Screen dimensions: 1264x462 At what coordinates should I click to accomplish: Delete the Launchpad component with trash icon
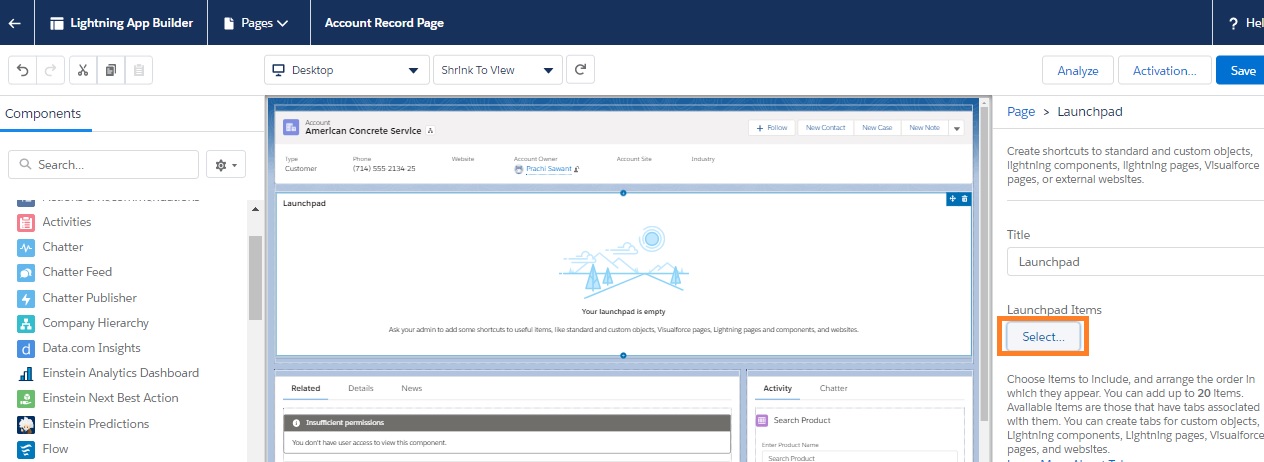(965, 199)
